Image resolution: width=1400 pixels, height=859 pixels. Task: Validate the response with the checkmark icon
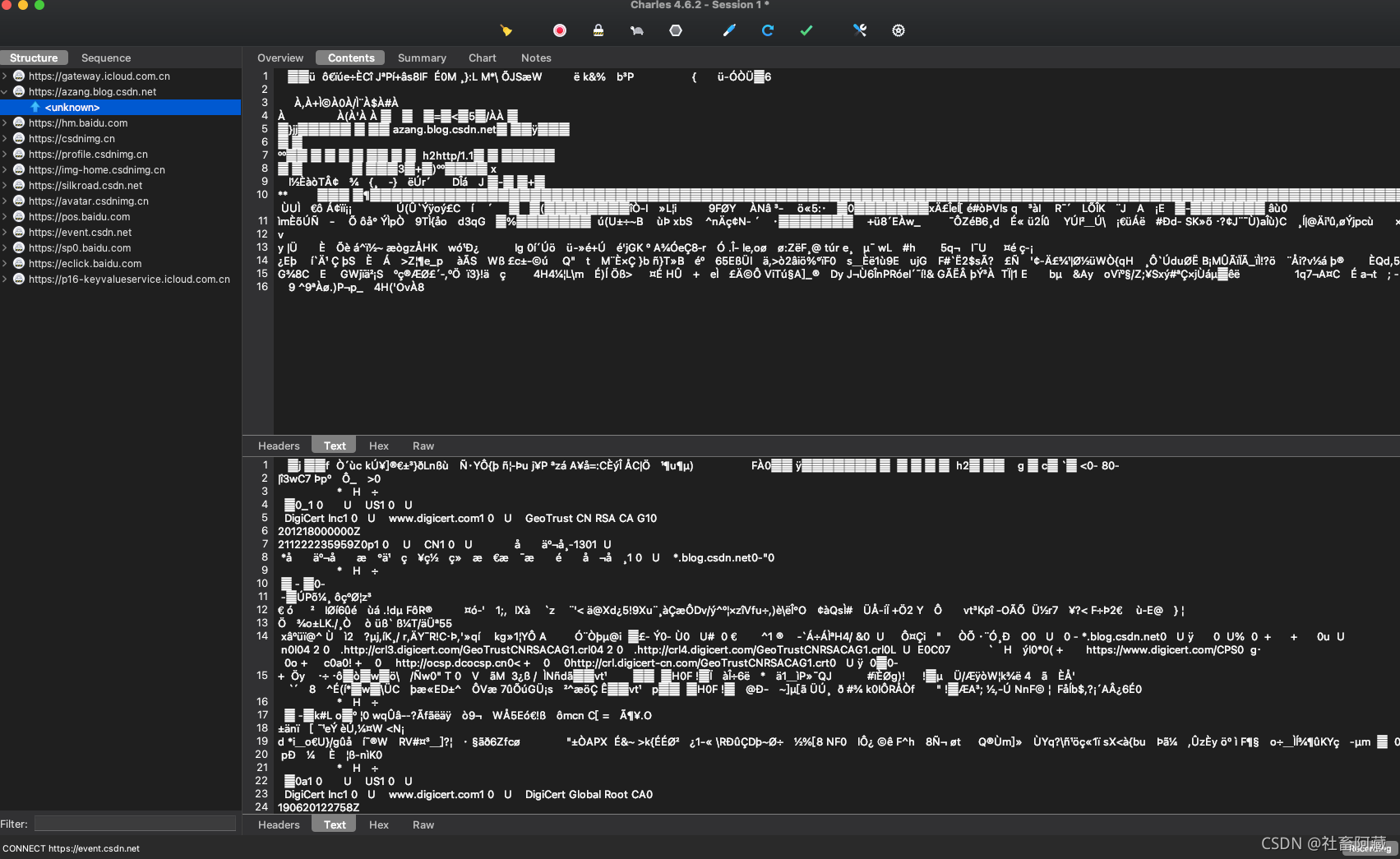(x=806, y=30)
